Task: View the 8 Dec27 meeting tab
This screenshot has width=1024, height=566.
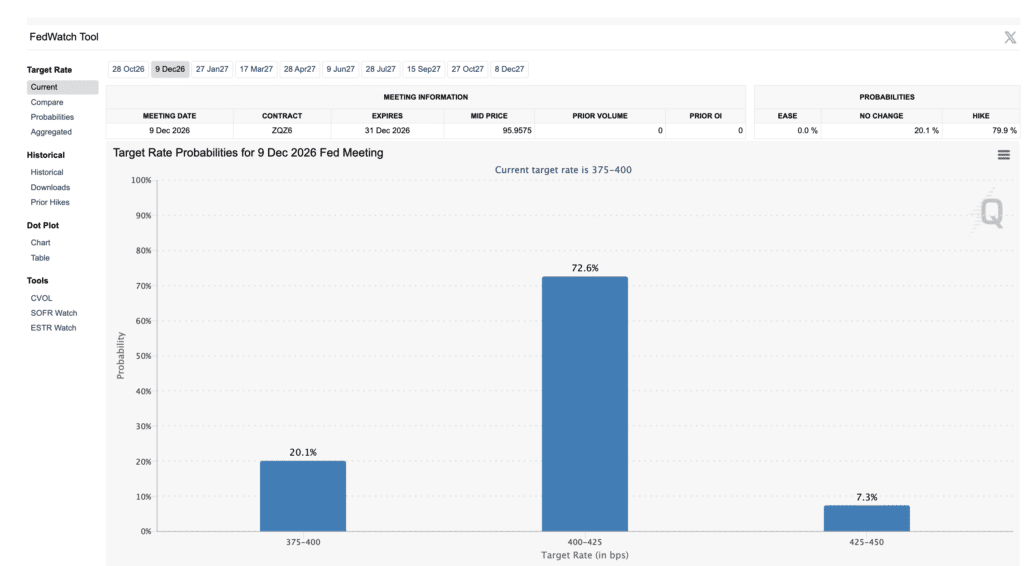Action: [x=509, y=69]
